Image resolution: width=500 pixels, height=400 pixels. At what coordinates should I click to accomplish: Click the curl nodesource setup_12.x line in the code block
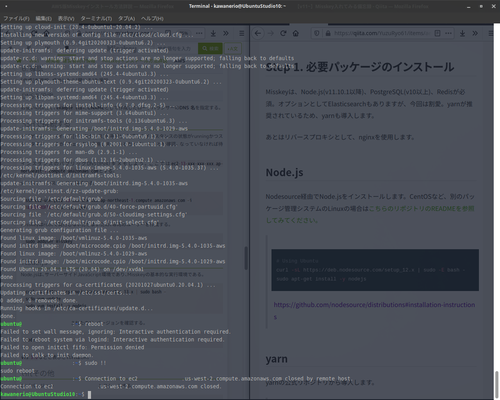(370, 270)
